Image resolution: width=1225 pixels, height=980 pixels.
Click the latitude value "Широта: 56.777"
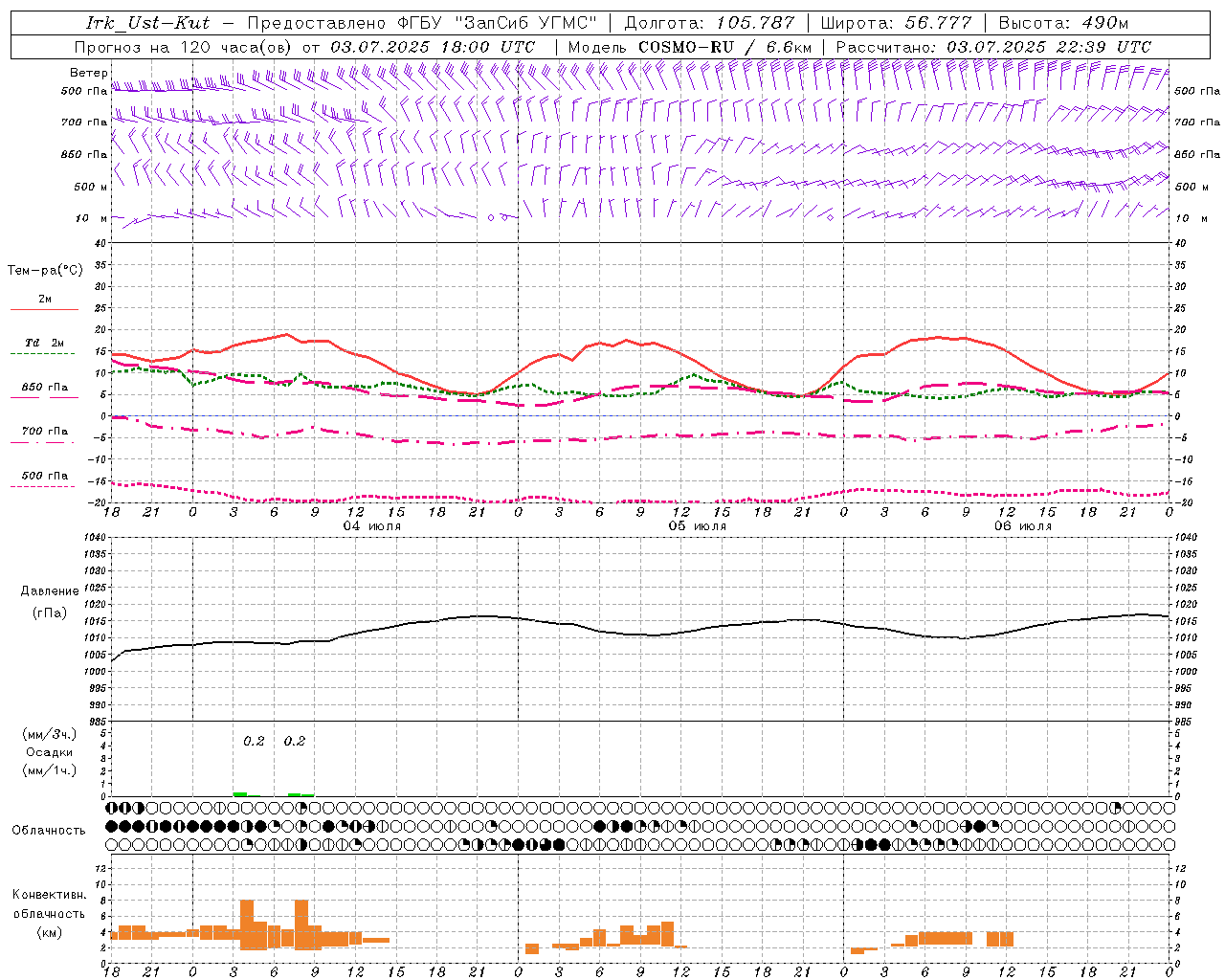click(897, 23)
